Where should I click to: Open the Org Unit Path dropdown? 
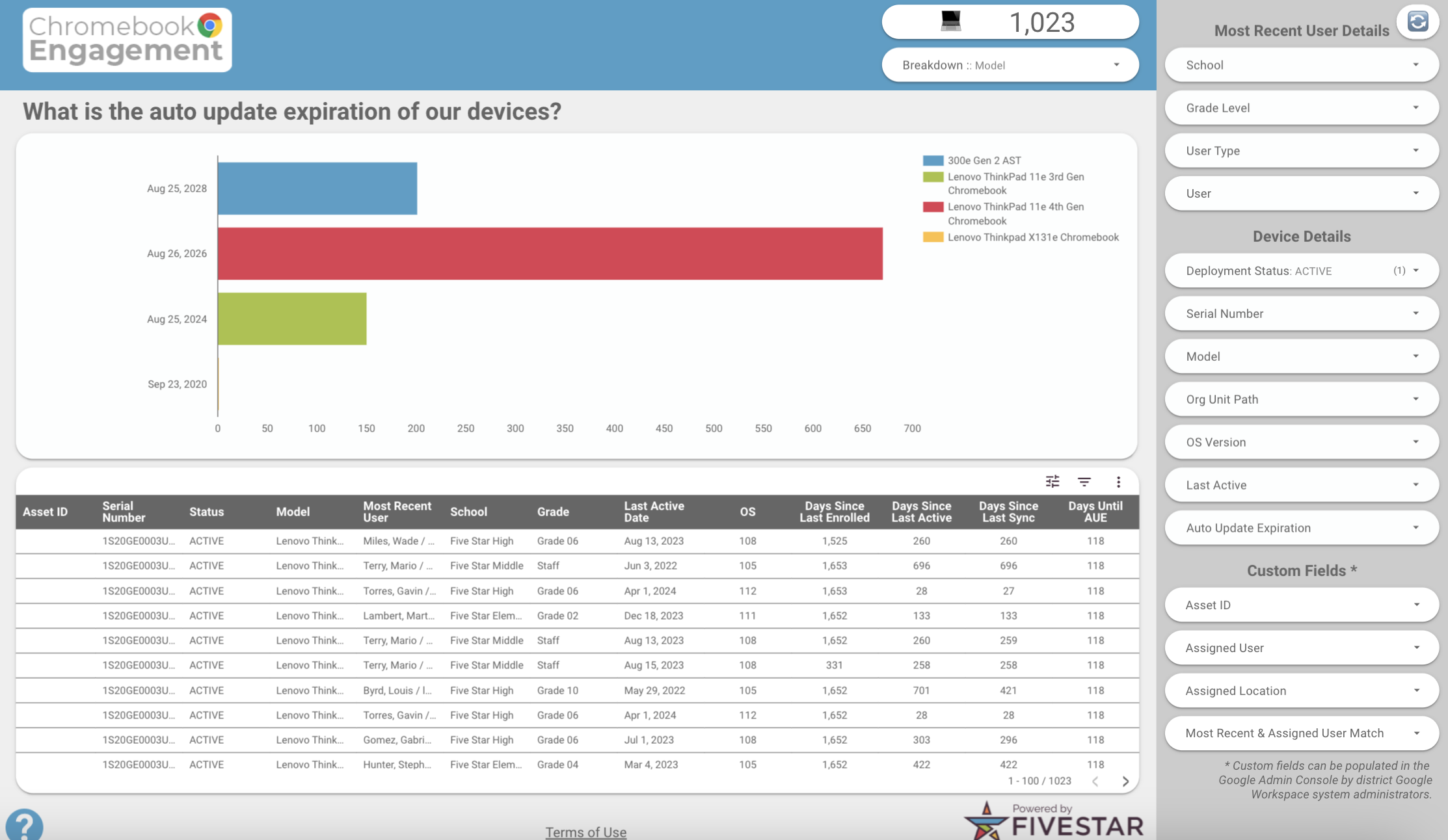click(1302, 399)
